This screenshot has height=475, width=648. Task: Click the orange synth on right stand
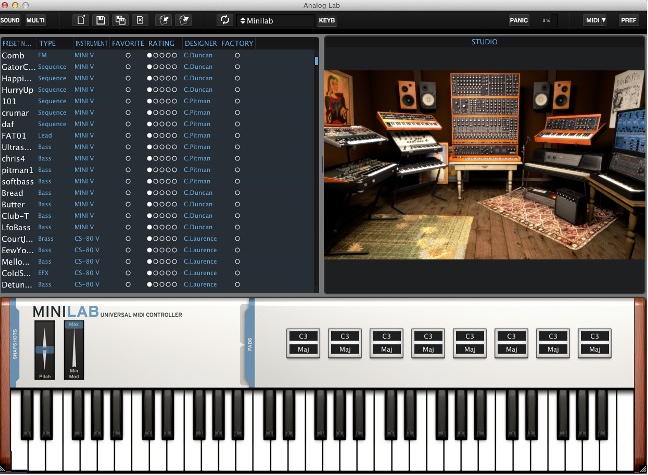coord(569,129)
